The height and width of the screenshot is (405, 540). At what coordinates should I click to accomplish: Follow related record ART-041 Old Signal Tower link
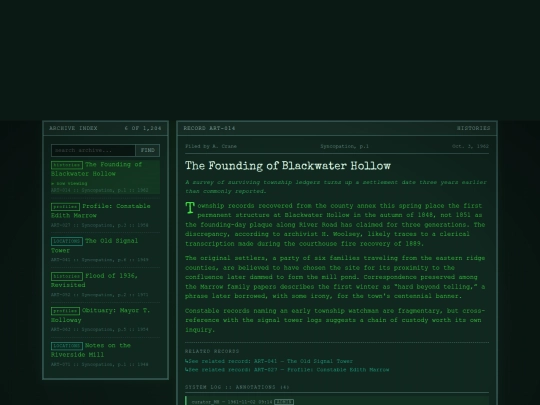coord(269,361)
